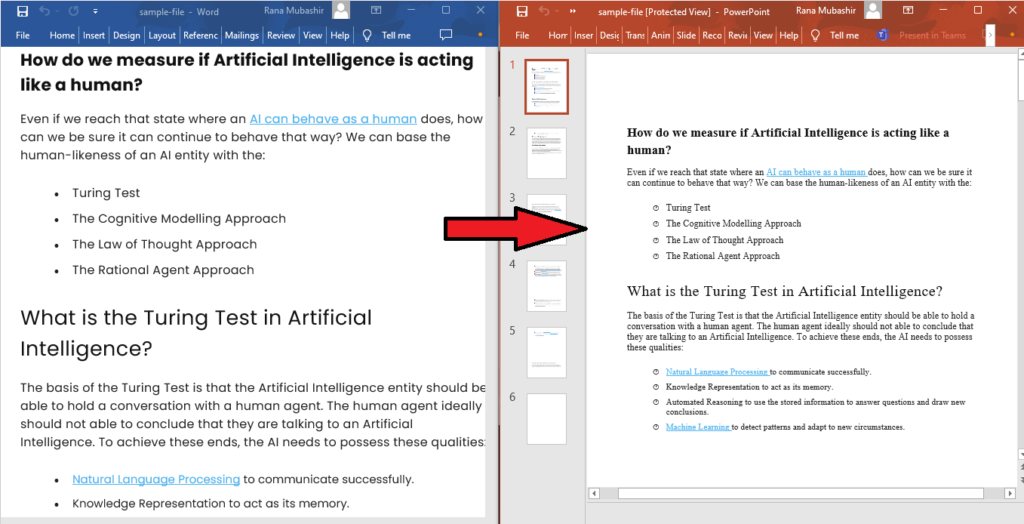This screenshot has width=1024, height=524.
Task: Open the Mailings tab in Word
Action: pyautogui.click(x=242, y=35)
